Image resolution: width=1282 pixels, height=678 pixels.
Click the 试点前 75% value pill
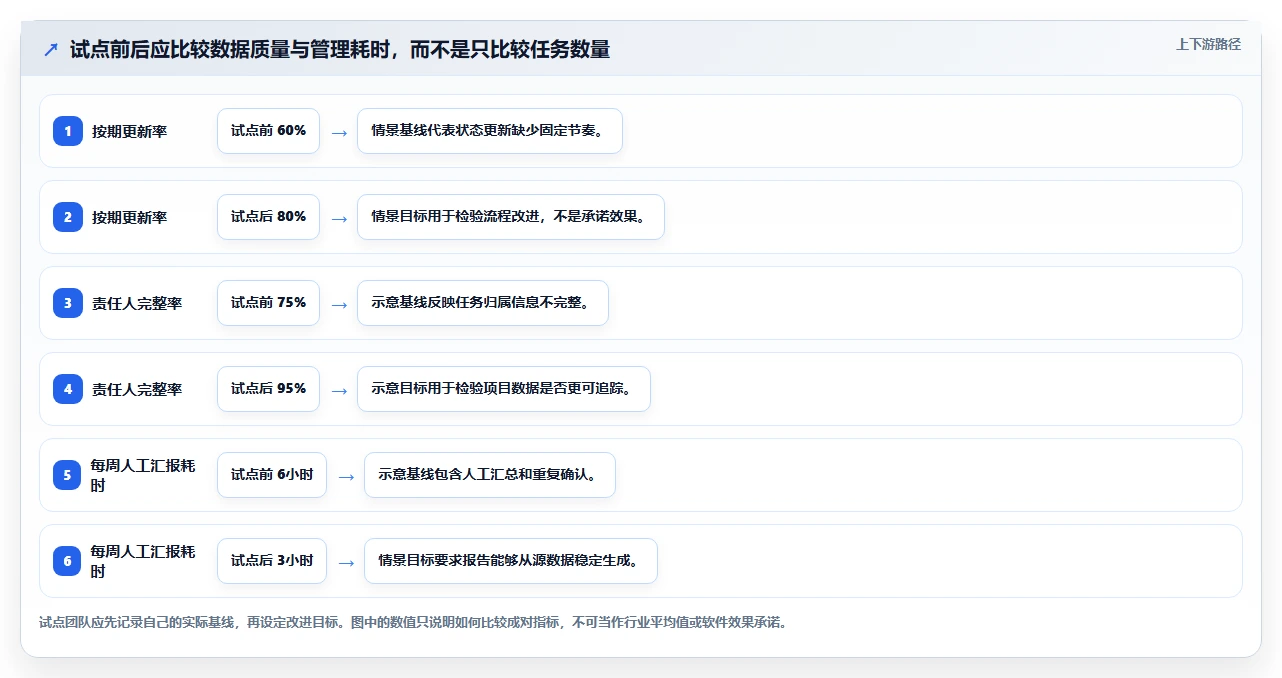[x=268, y=303]
